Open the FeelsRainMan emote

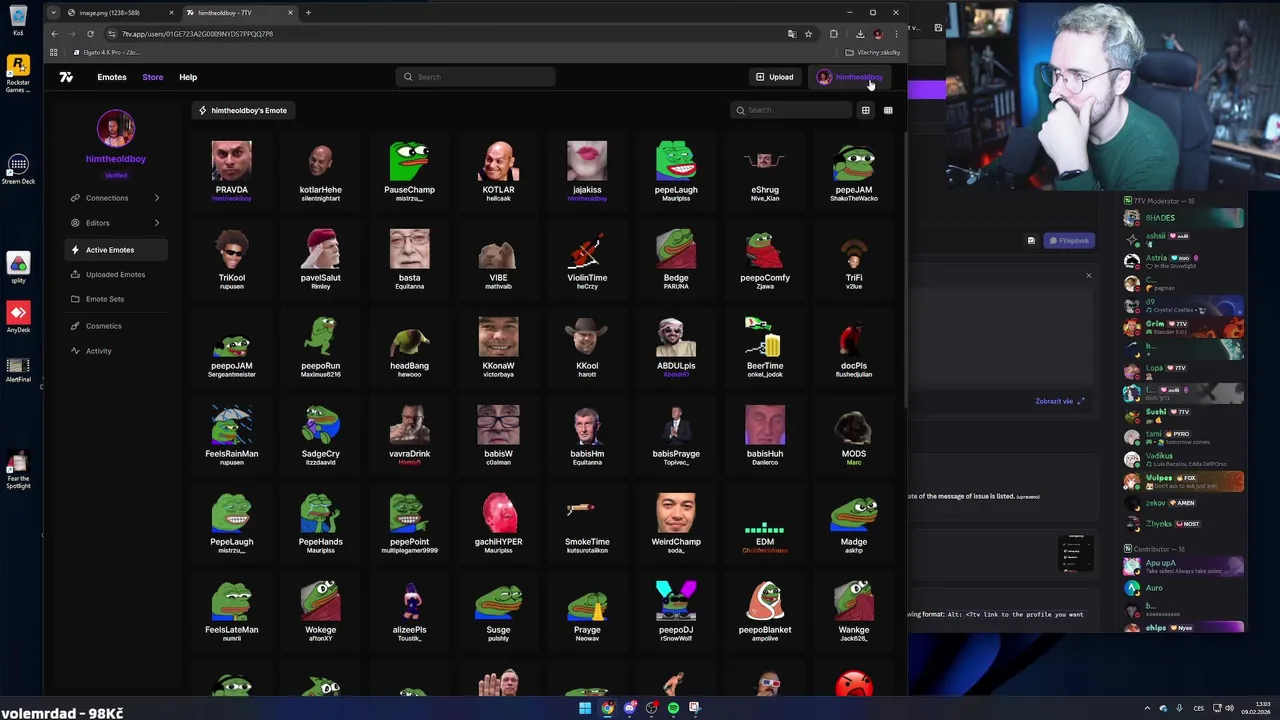pos(231,435)
